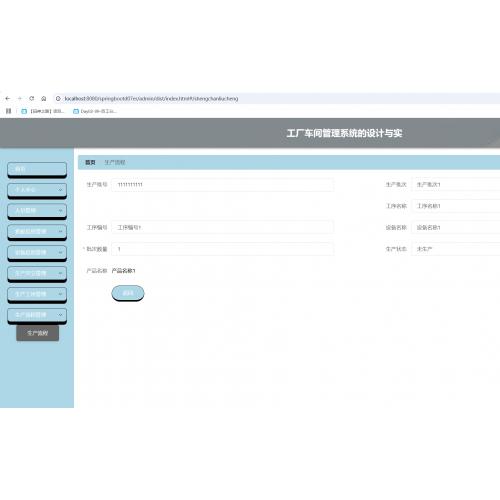Image resolution: width=500 pixels, height=500 pixels.
Task: Open the site info icon beside the URL
Action: (58, 99)
